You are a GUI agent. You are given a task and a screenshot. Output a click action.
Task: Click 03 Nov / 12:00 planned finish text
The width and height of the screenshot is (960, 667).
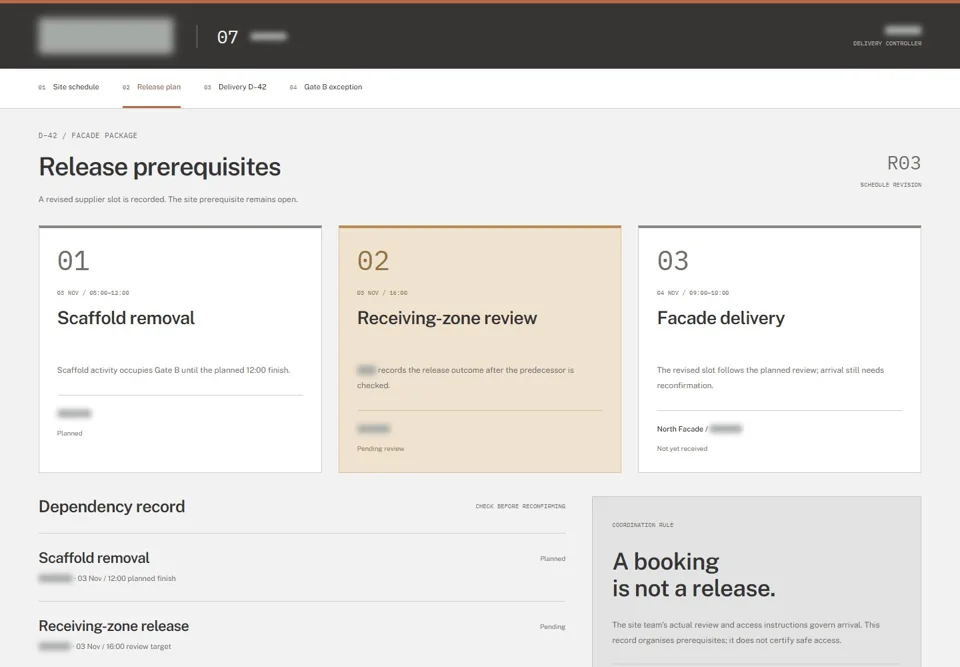(127, 578)
